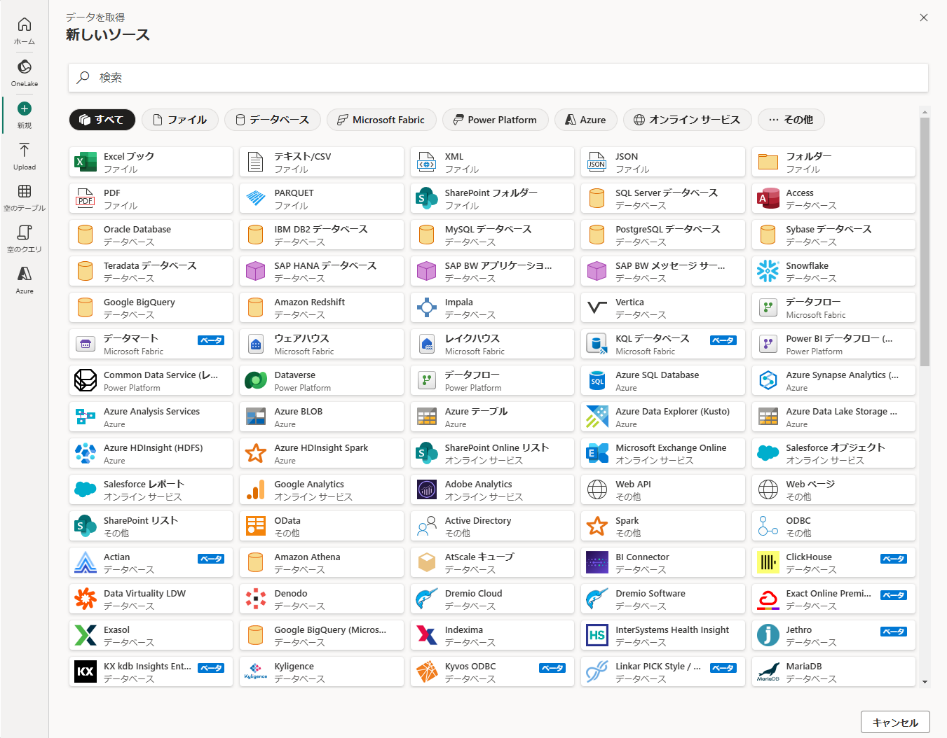
Task: Filter by the Power Platform tab
Action: [495, 120]
